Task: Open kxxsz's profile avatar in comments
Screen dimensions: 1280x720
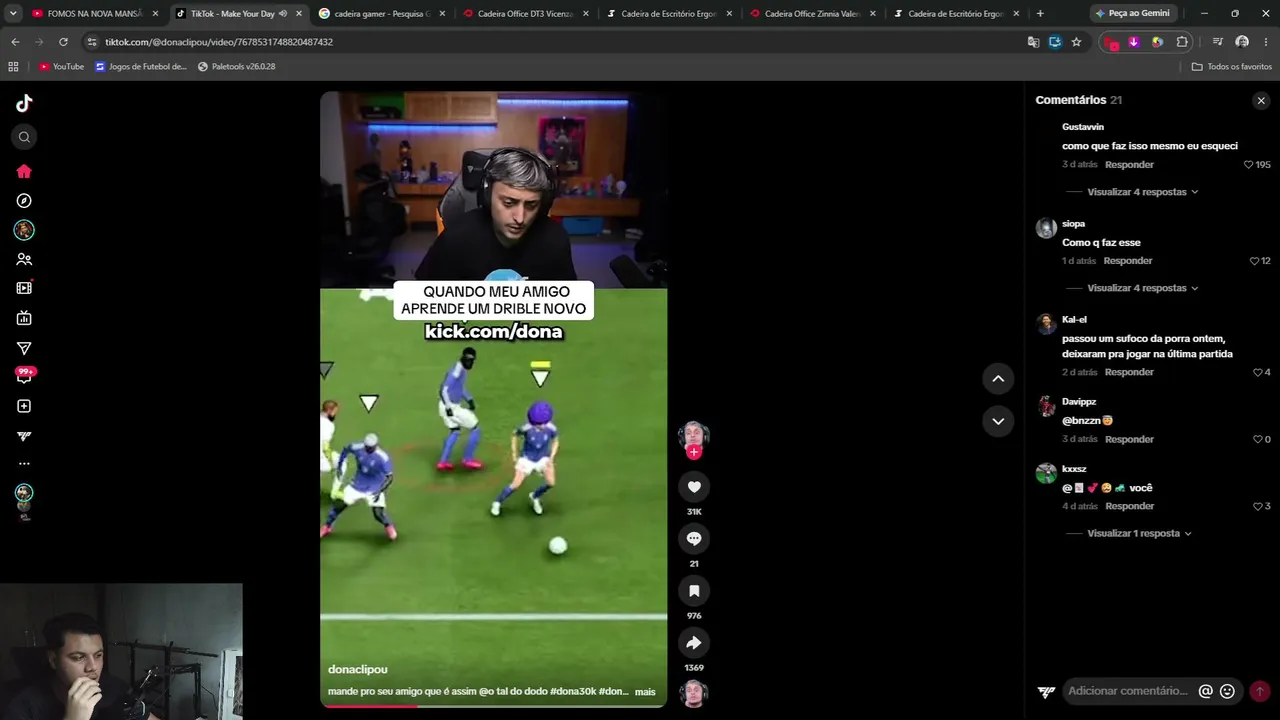Action: click(1046, 473)
